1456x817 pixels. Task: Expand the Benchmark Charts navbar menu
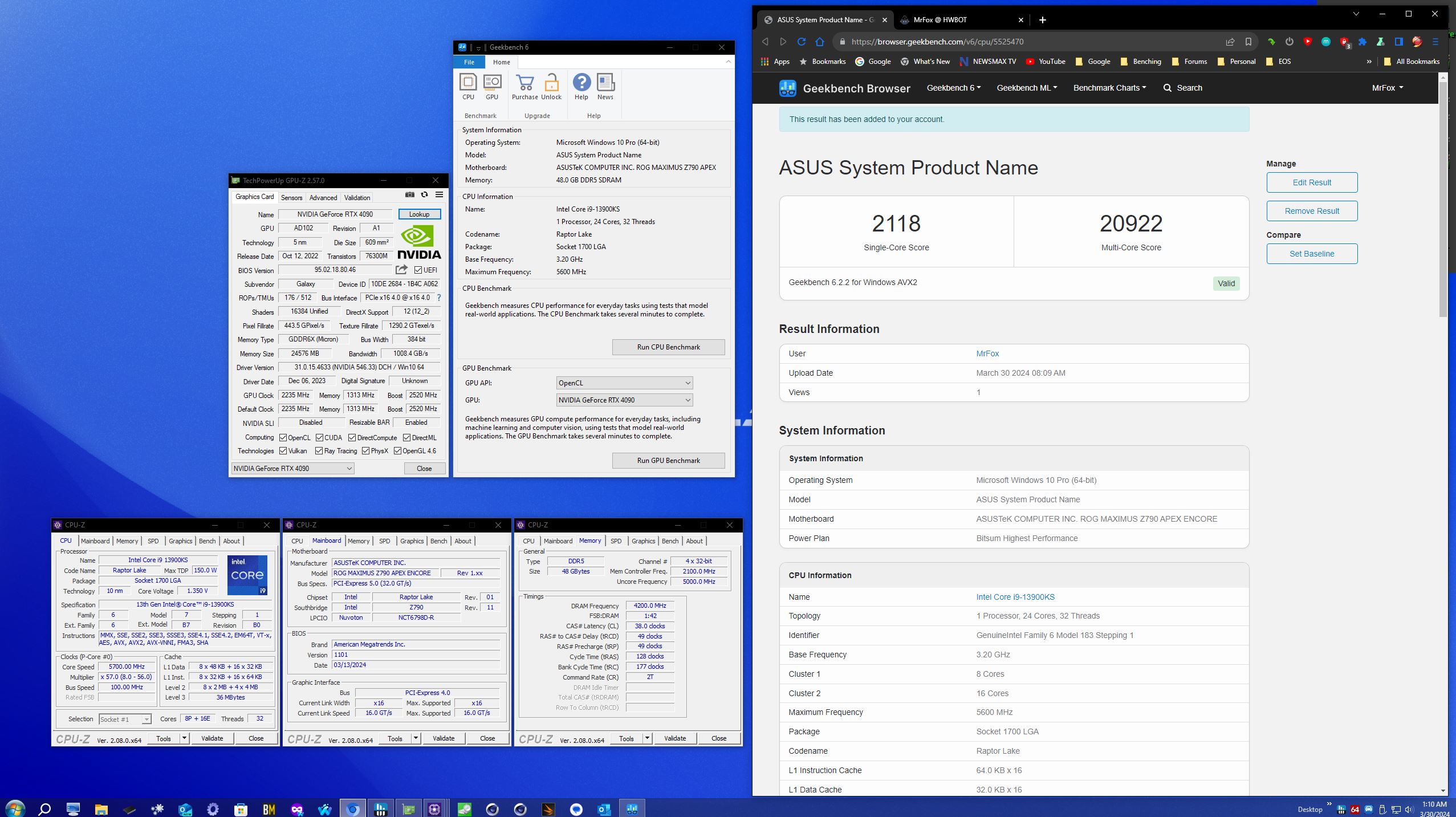tap(1109, 88)
